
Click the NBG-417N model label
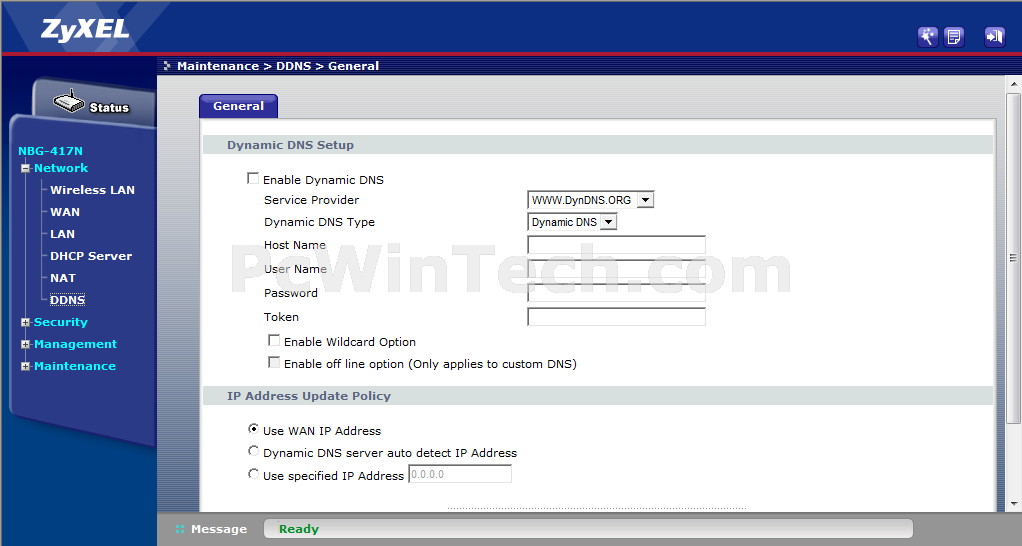(x=50, y=151)
